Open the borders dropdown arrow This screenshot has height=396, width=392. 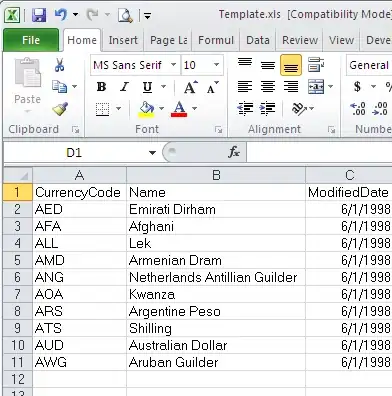[x=118, y=109]
